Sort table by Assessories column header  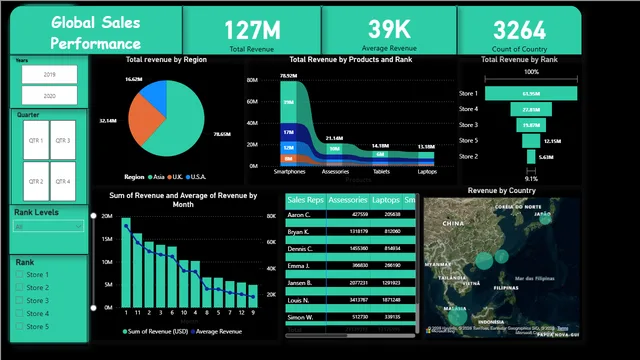348,200
